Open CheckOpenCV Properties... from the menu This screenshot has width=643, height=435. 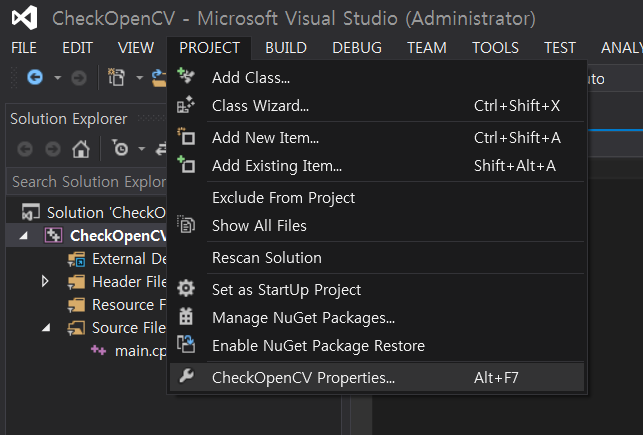(x=377, y=377)
